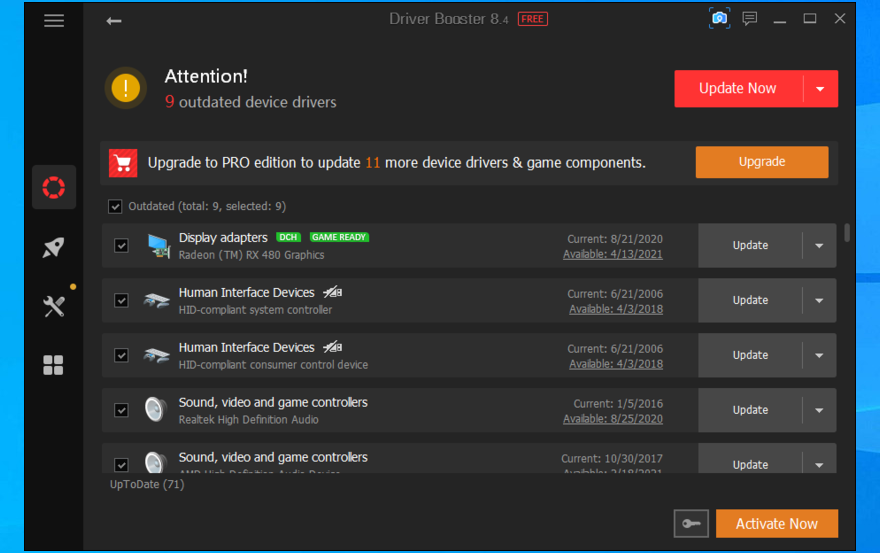880x553 pixels.
Task: Update the HID-compliant consumer control device
Action: pos(750,355)
